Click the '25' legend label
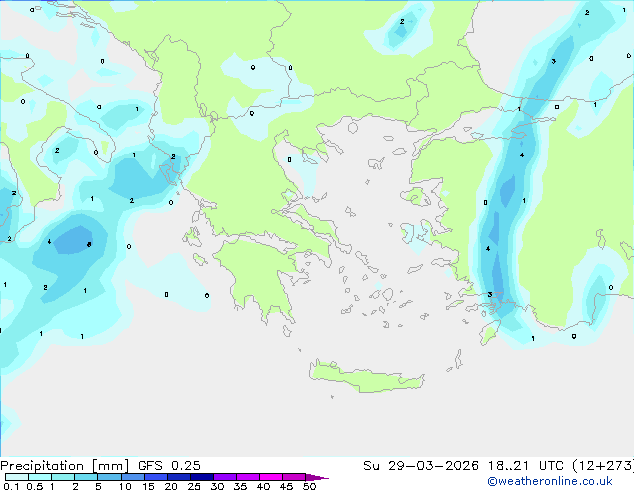The image size is (634, 490). coord(194,486)
